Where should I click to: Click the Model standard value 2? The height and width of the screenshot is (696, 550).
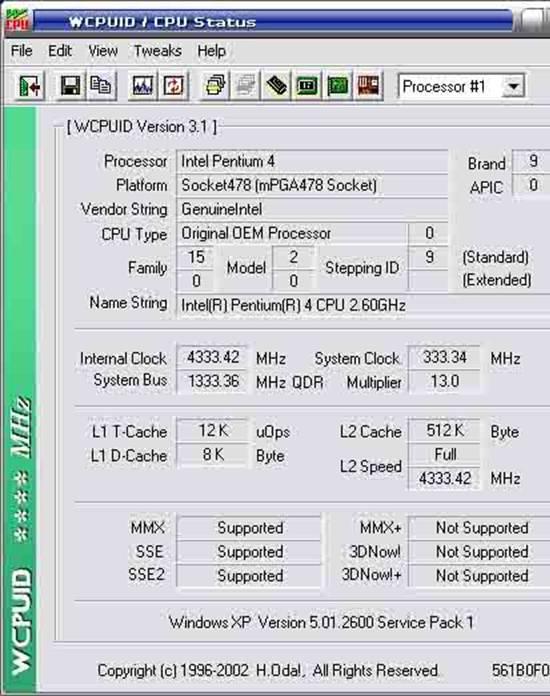pyautogui.click(x=293, y=257)
